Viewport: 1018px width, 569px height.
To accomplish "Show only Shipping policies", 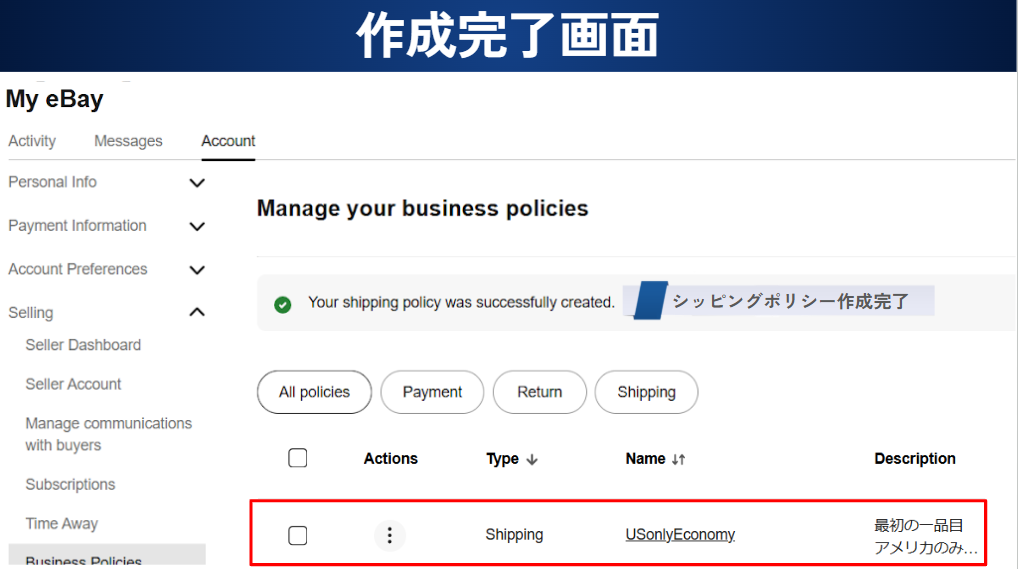I will click(646, 392).
